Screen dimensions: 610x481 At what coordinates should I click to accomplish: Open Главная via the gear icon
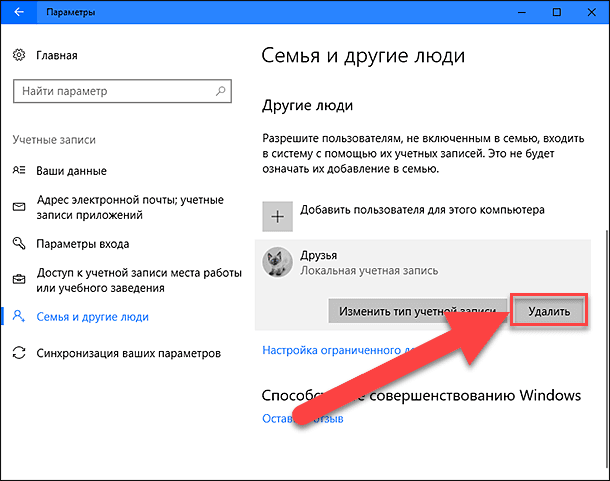[x=19, y=55]
